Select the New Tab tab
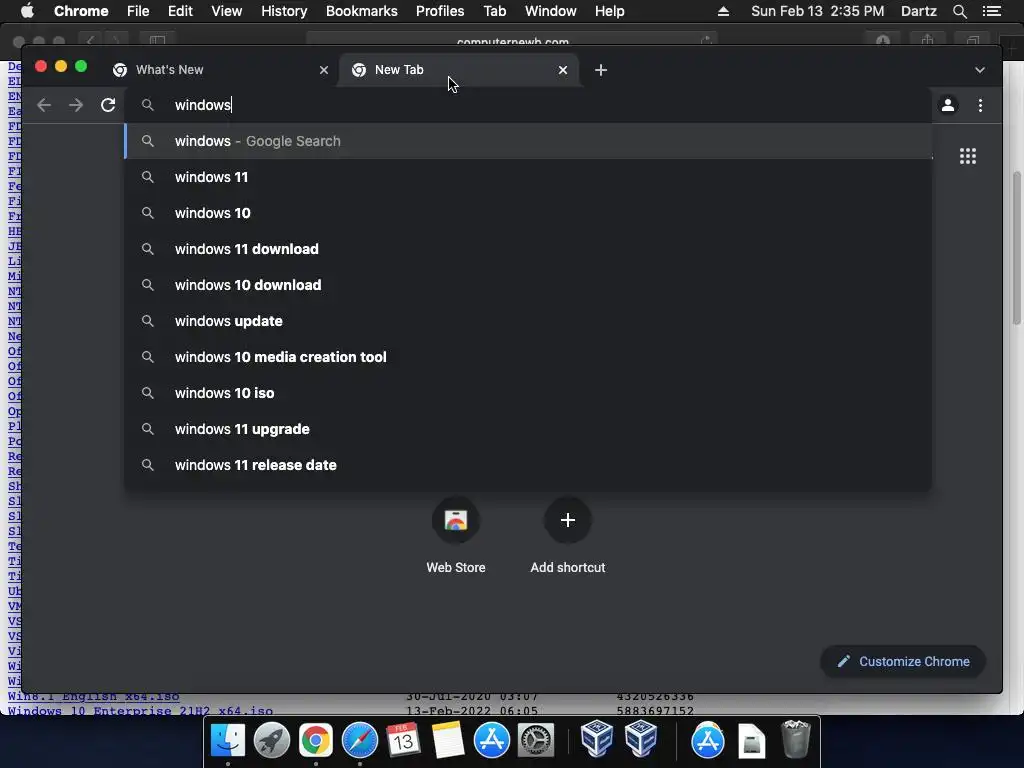This screenshot has height=768, width=1024. tap(457, 70)
